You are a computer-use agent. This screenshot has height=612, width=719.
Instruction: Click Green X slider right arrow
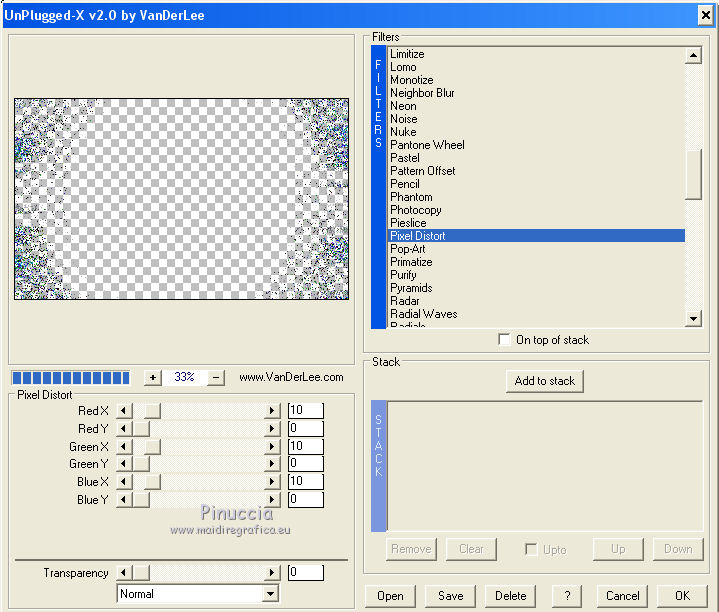point(271,447)
